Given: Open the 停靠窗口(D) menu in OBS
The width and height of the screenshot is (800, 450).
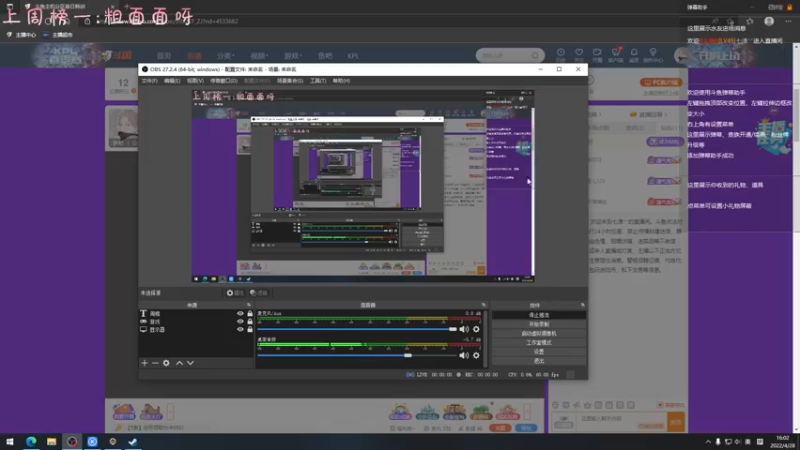Looking at the screenshot, I should pos(223,81).
